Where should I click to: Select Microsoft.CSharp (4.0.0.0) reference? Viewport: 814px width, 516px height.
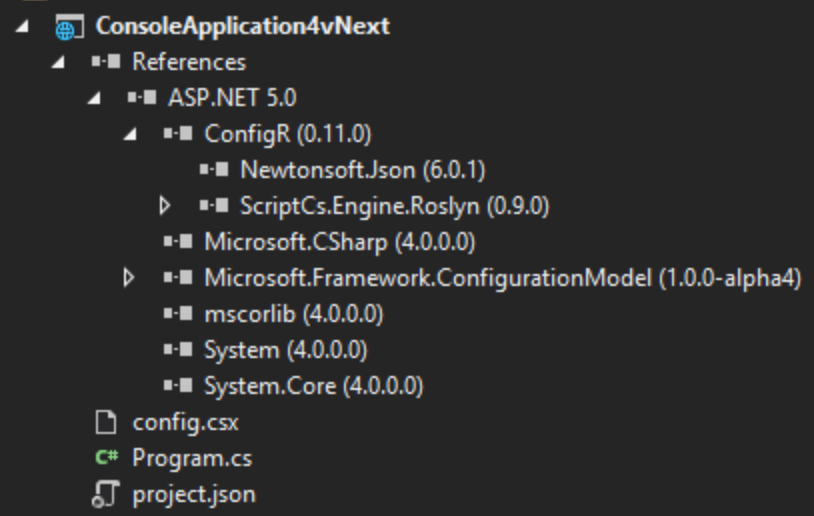(x=340, y=242)
